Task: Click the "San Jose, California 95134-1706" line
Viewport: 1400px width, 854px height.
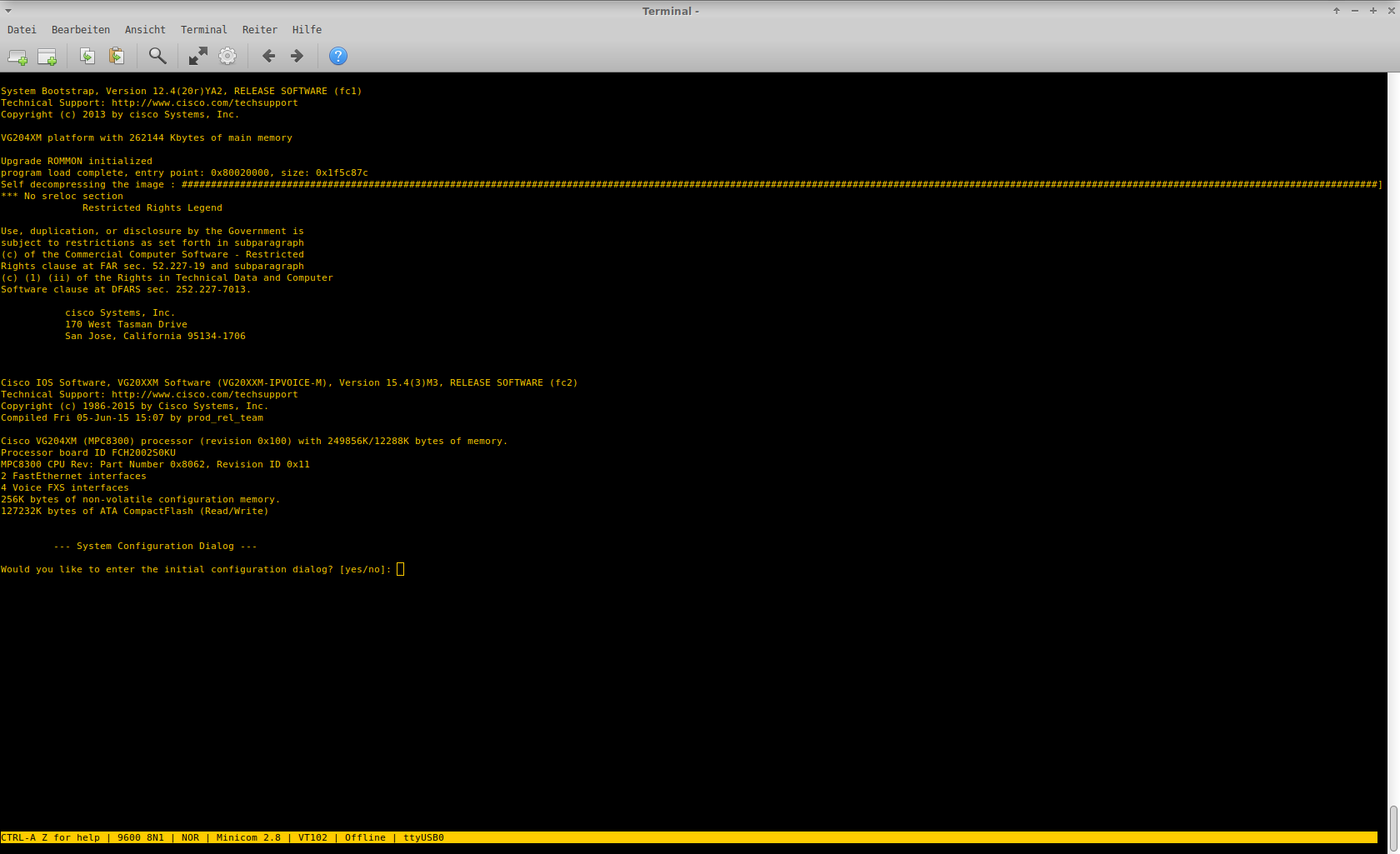Action: (155, 337)
